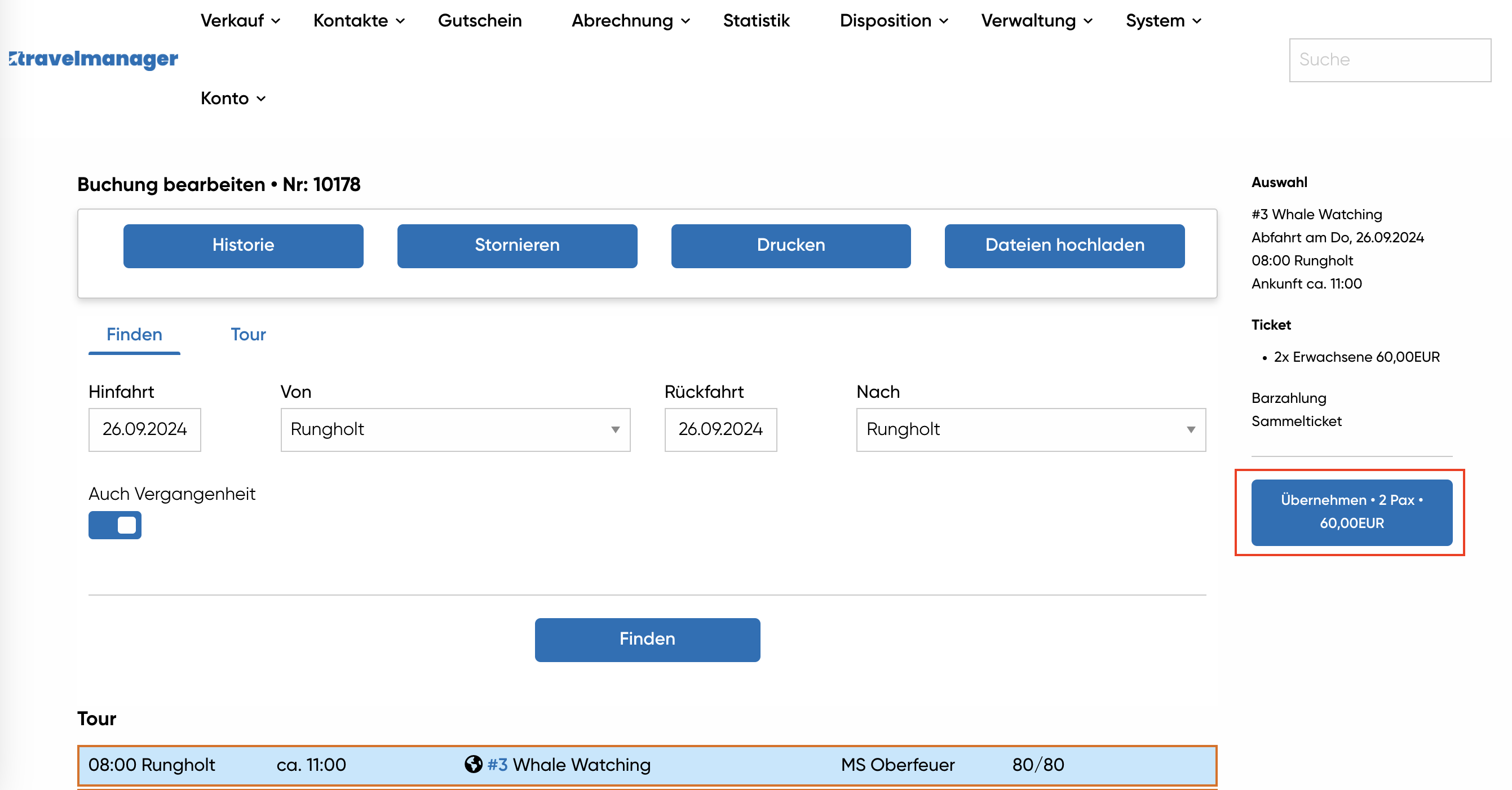Expand the Abrechnung menu
The height and width of the screenshot is (790, 1512).
pyautogui.click(x=631, y=20)
